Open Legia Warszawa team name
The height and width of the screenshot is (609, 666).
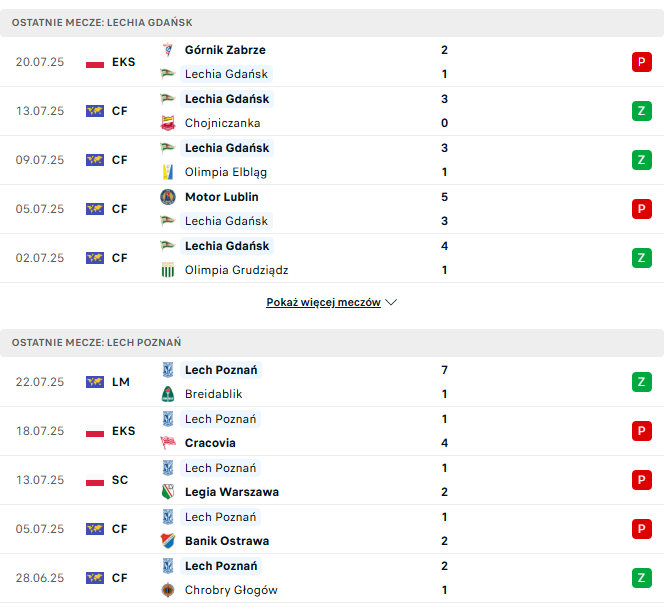click(232, 492)
